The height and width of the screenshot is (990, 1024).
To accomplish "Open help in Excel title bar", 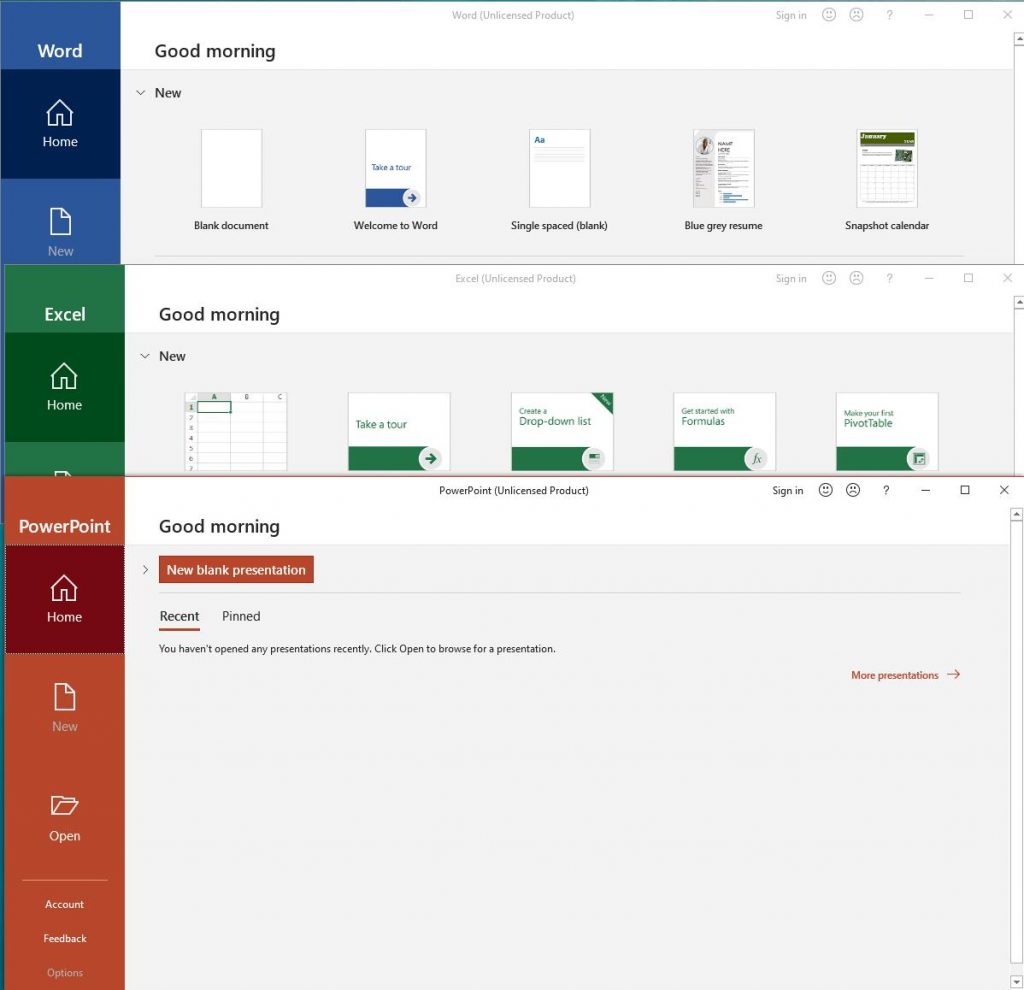I will pos(889,278).
